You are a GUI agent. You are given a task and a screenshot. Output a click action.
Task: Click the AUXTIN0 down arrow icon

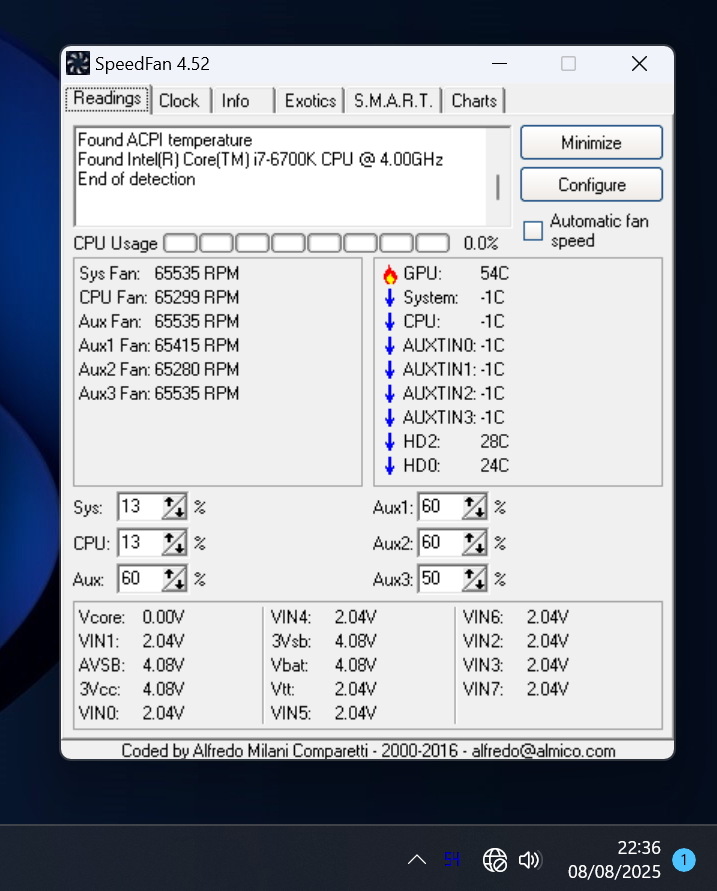click(x=390, y=345)
